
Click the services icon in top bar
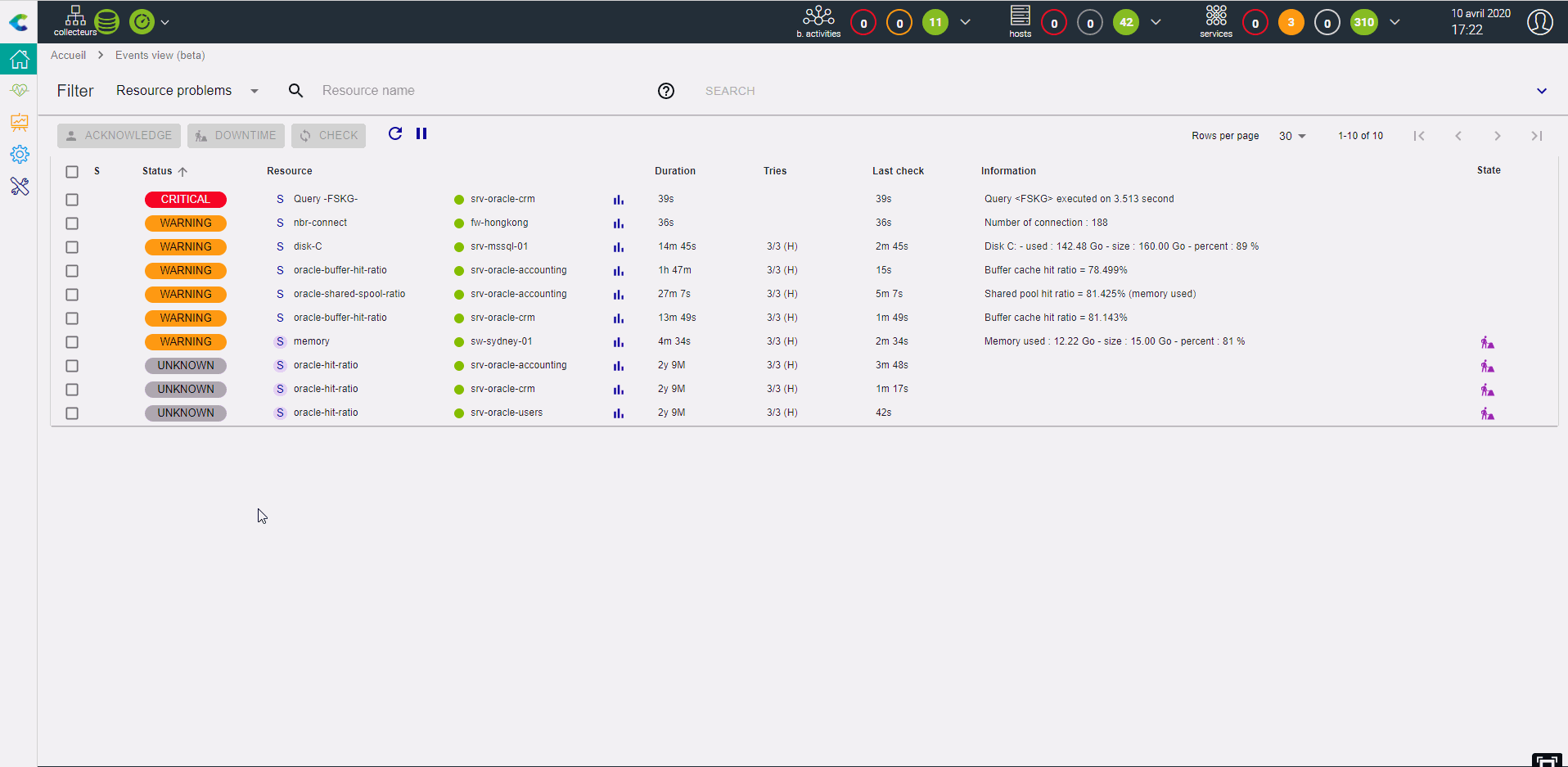pyautogui.click(x=1216, y=21)
